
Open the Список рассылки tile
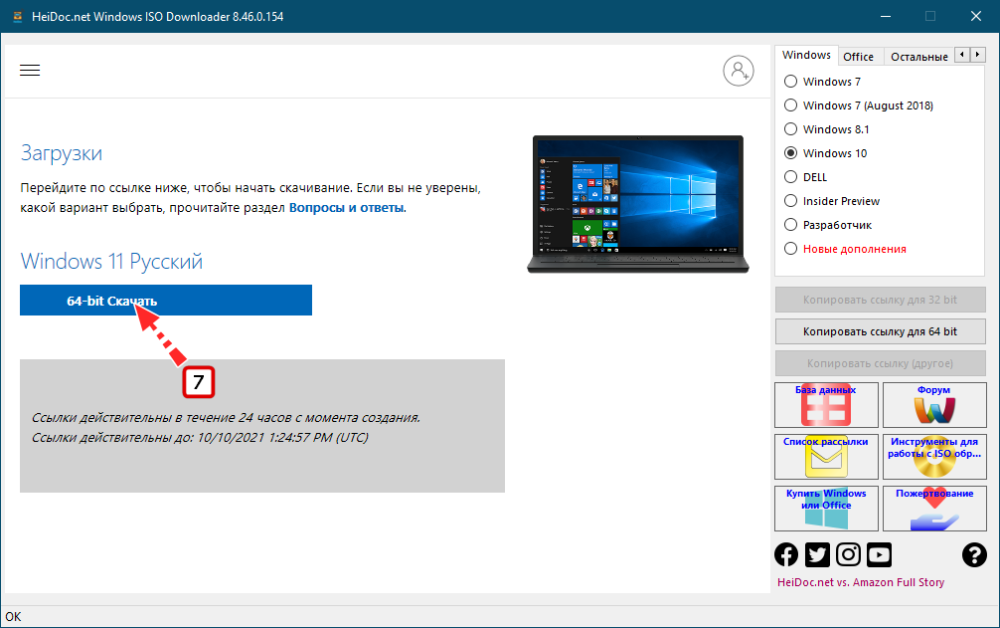click(826, 456)
